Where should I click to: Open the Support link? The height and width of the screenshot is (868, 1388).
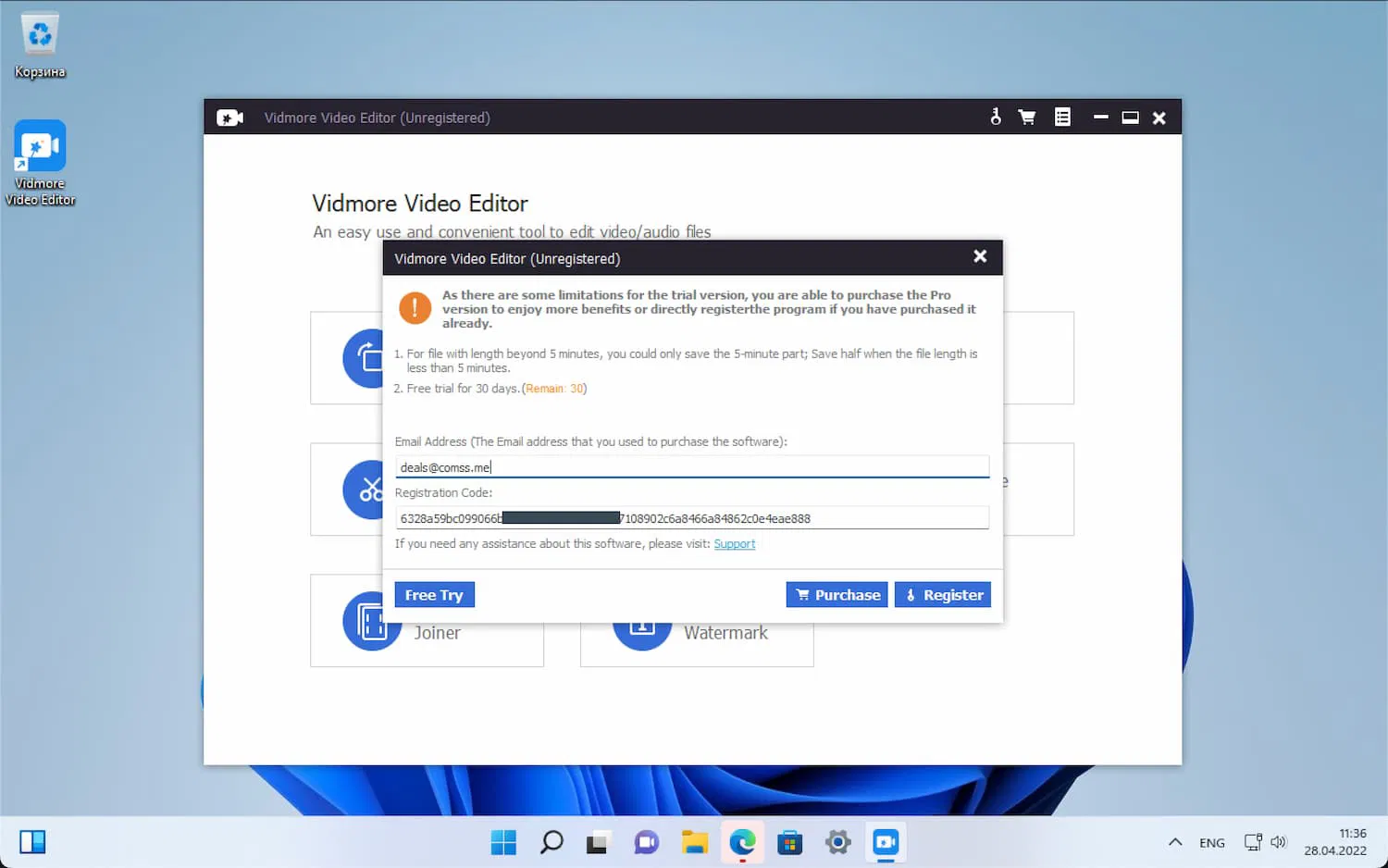click(x=735, y=544)
